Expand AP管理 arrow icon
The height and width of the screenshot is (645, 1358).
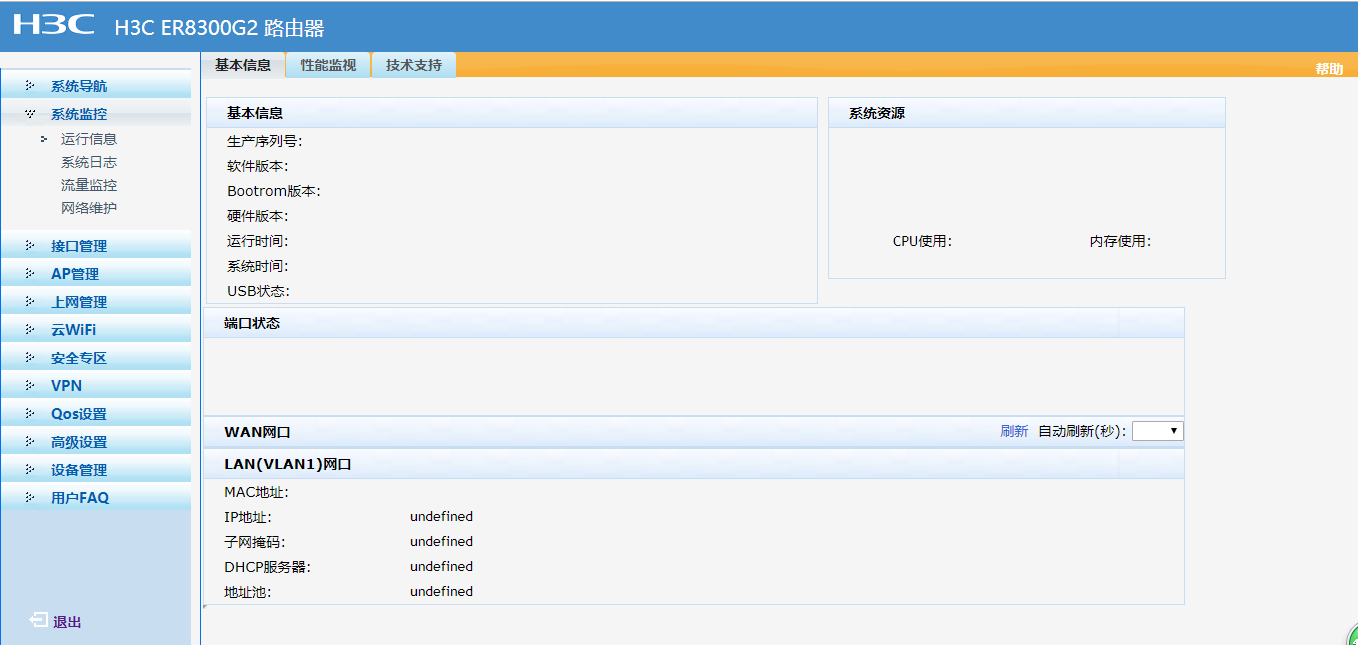coord(30,273)
